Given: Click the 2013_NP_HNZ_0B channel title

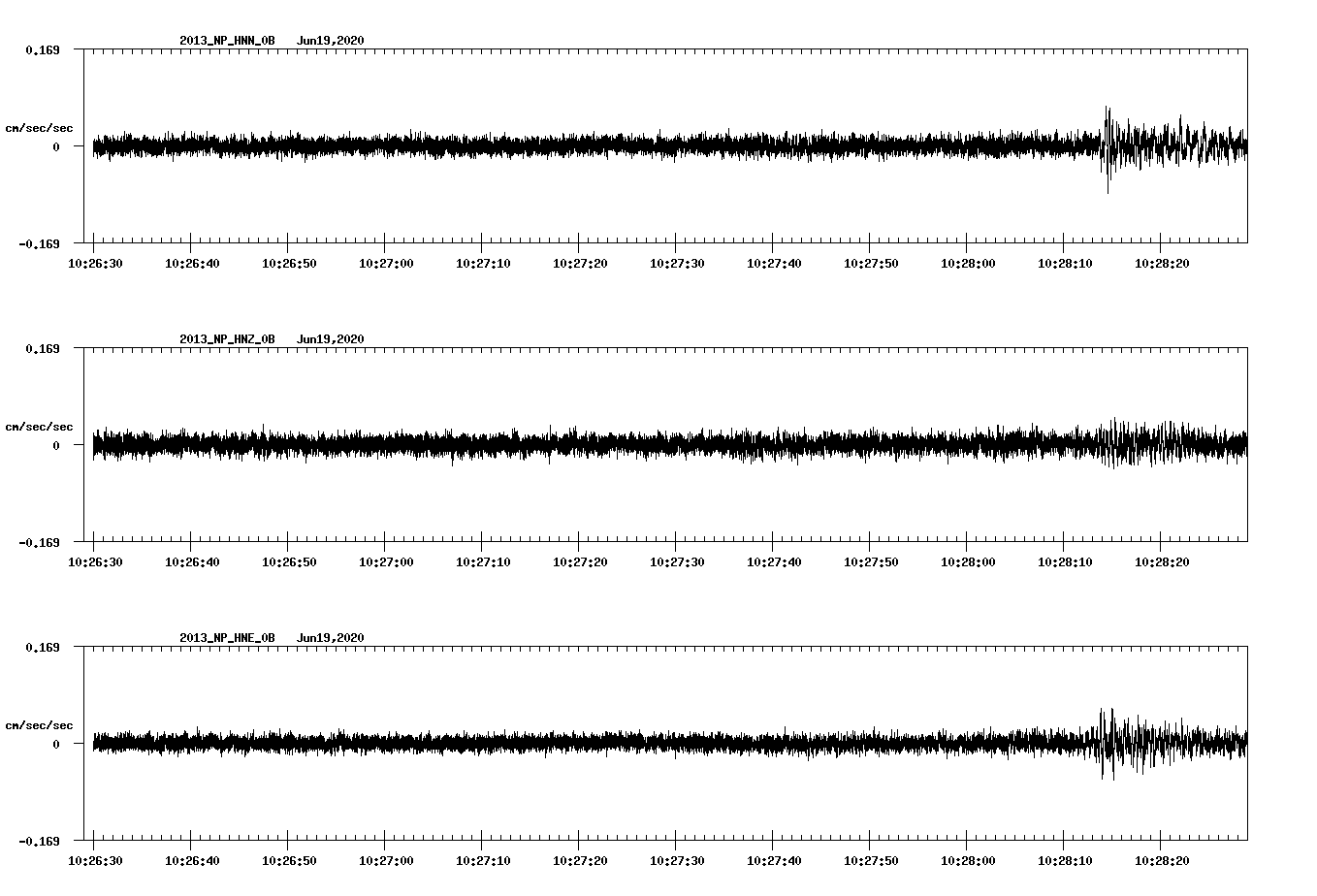Looking at the screenshot, I should coord(227,339).
